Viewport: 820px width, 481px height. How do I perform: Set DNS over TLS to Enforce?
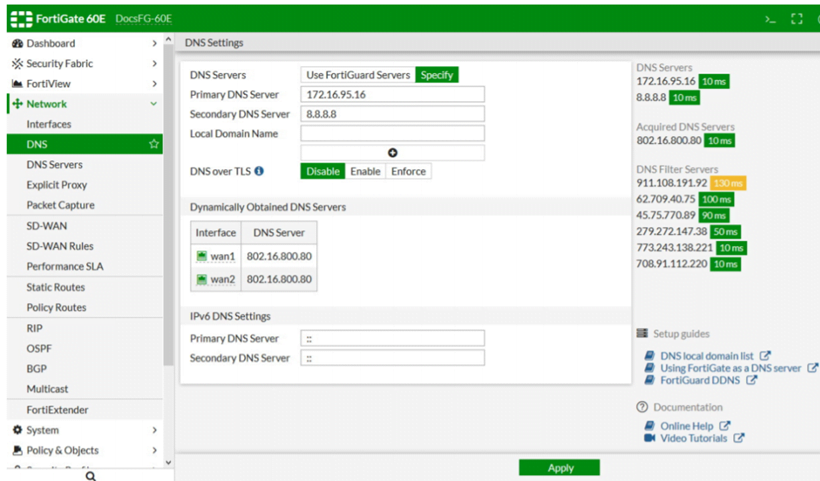[408, 171]
